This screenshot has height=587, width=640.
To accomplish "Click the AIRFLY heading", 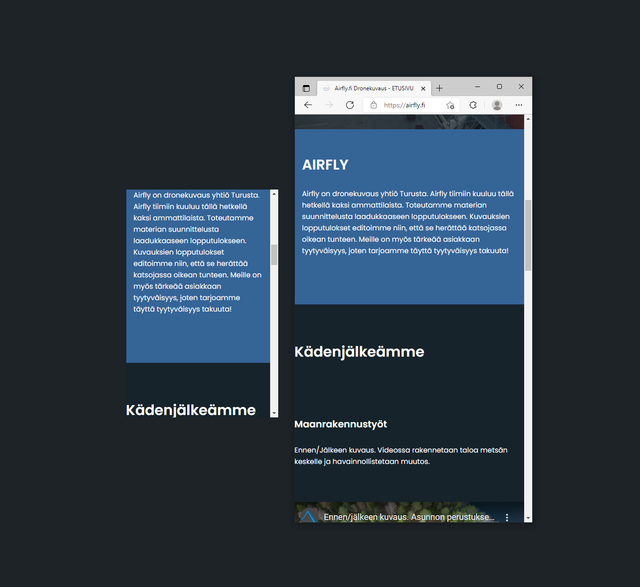I will [x=325, y=165].
